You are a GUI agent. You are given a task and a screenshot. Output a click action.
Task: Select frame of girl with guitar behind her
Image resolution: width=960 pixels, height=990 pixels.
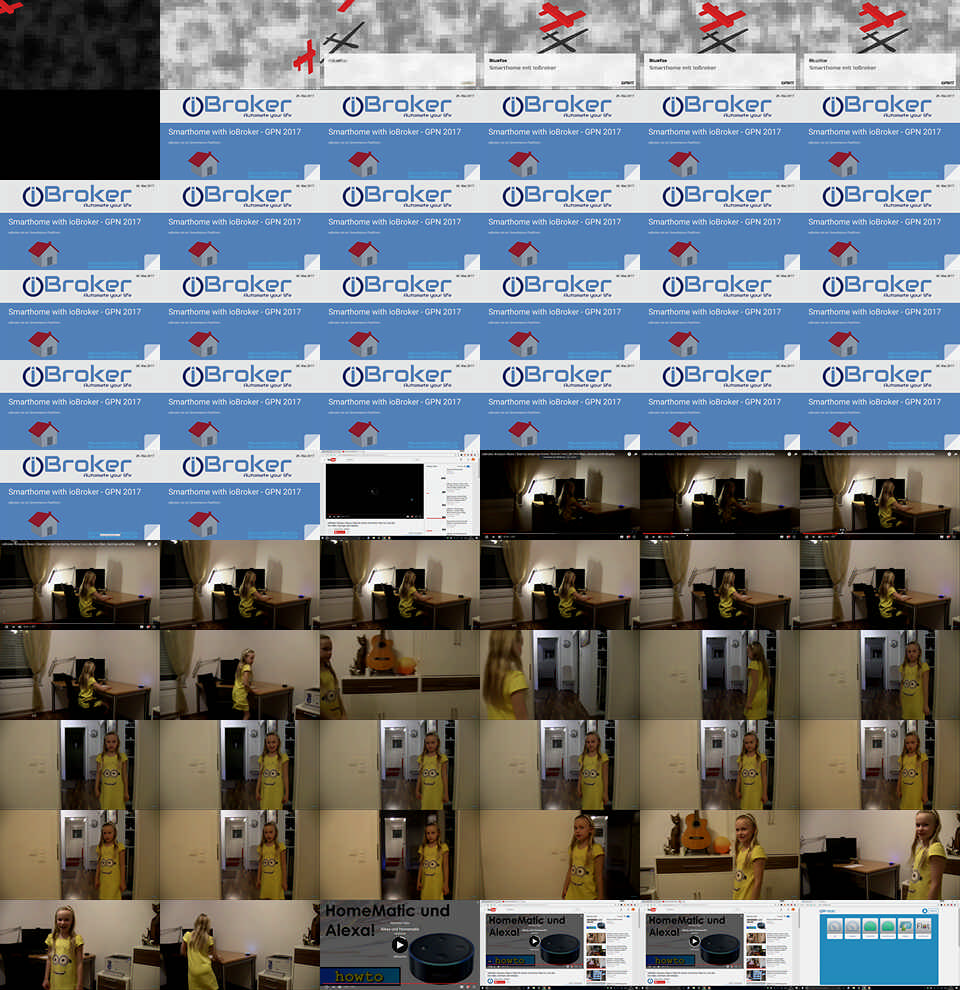tap(720, 855)
